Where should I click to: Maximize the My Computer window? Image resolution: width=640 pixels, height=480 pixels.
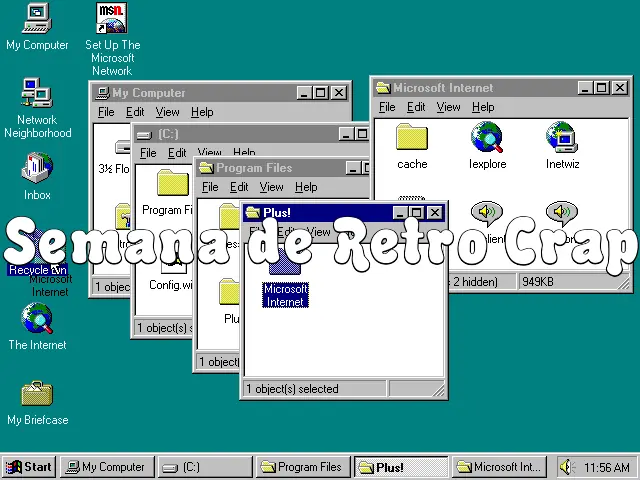pos(321,93)
